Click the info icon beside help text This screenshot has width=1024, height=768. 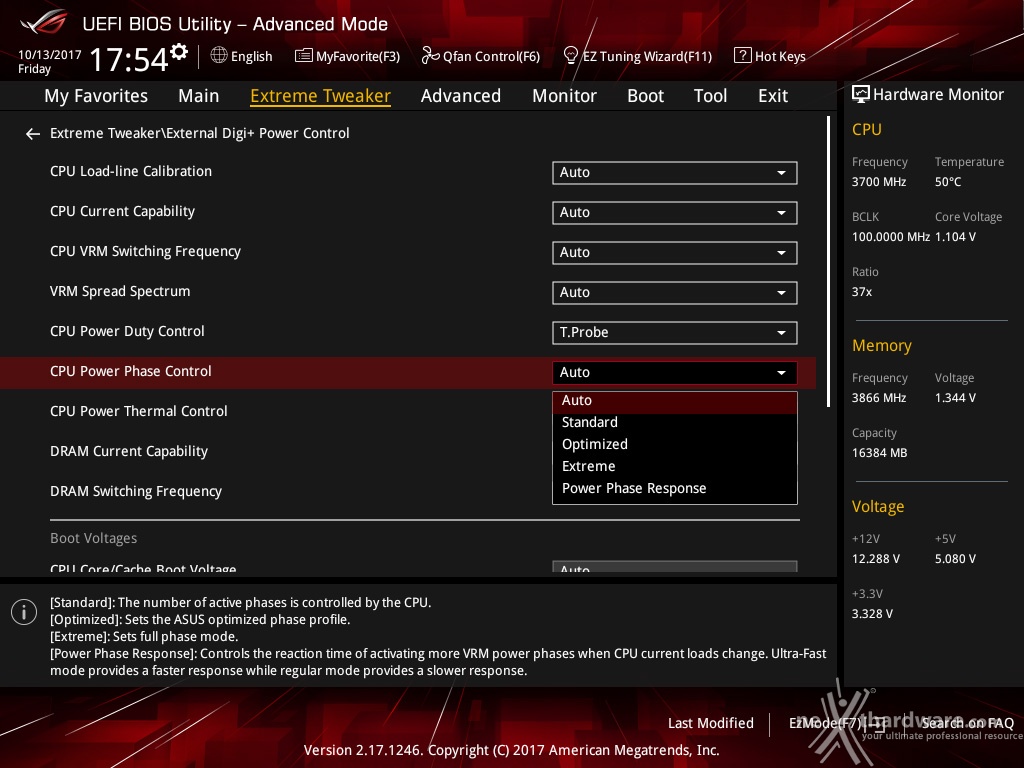[24, 612]
